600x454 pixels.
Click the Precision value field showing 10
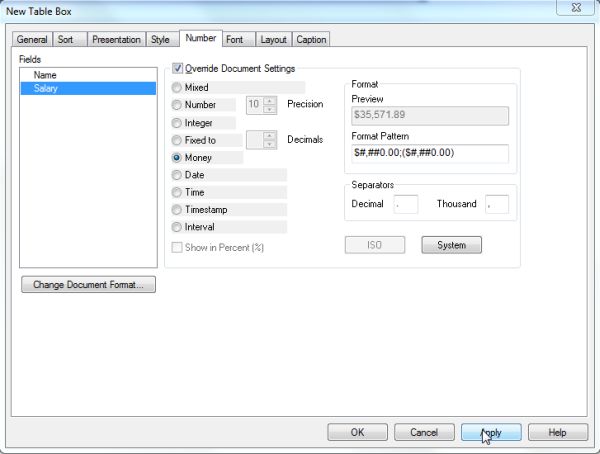(x=255, y=105)
